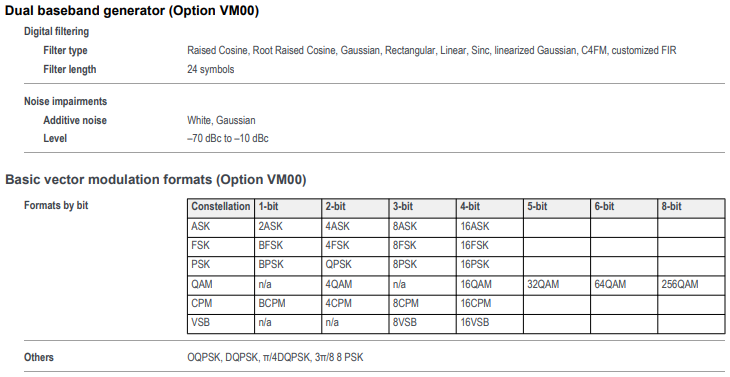
Task: Click the Dual baseband generator heading
Action: [x=132, y=11]
